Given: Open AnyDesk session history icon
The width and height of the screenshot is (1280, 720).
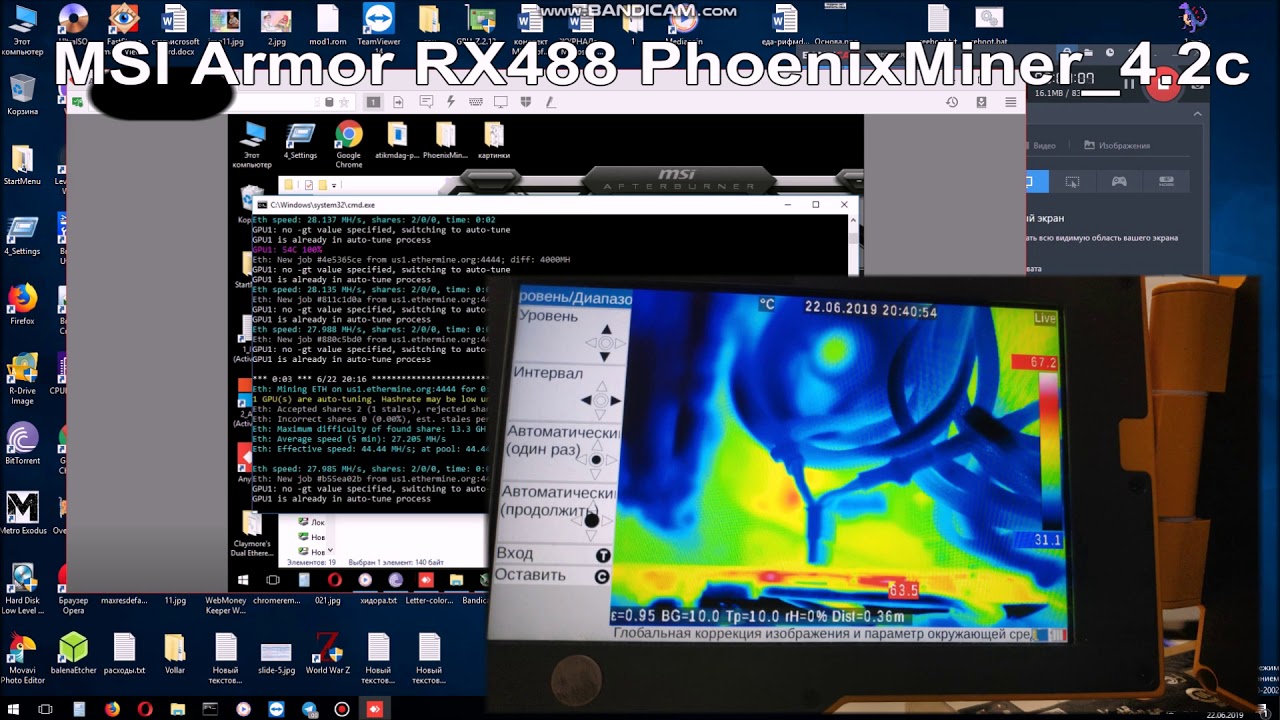Looking at the screenshot, I should (952, 102).
